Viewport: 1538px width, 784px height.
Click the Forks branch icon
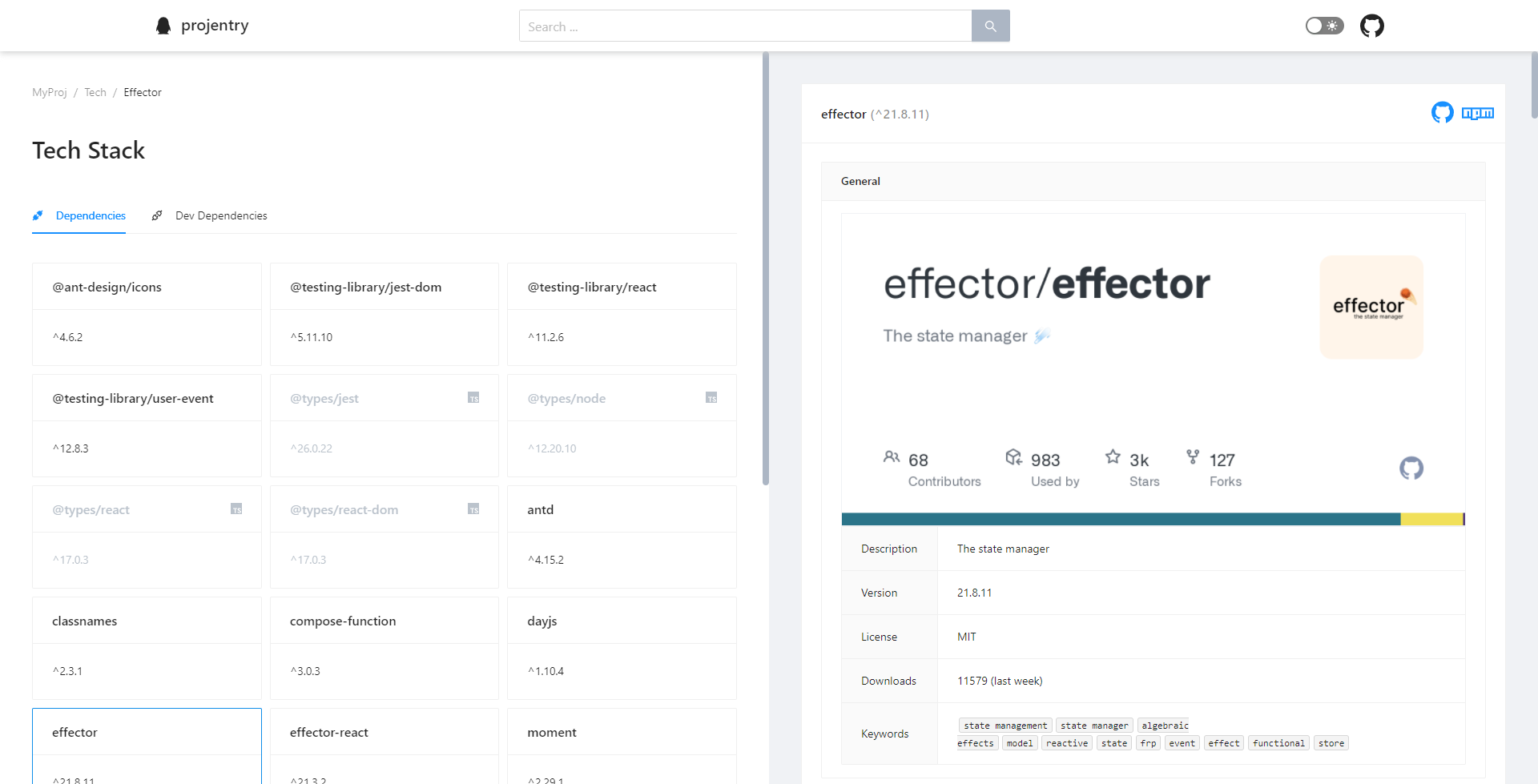coord(1193,456)
